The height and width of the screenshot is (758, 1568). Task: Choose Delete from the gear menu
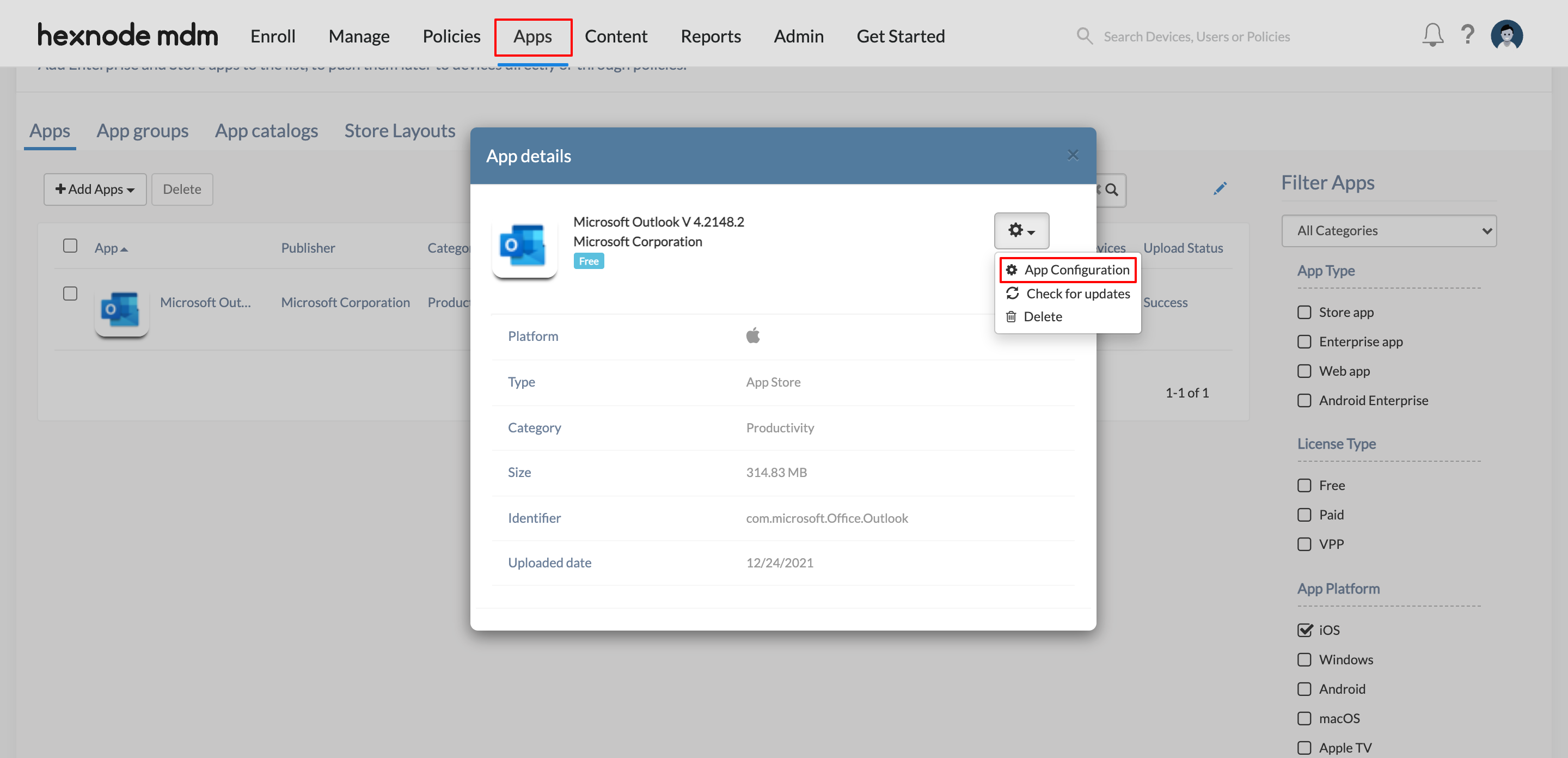pyautogui.click(x=1033, y=316)
